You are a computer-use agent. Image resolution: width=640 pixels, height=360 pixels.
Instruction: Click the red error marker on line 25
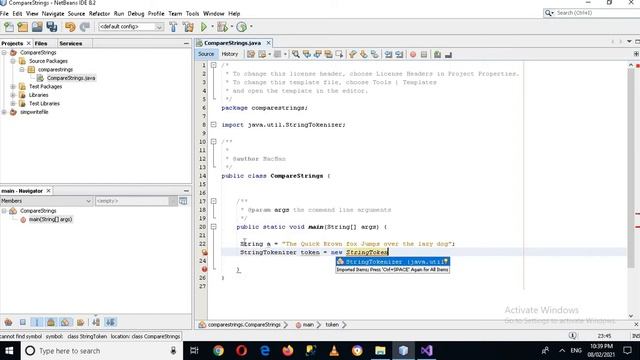click(204, 269)
